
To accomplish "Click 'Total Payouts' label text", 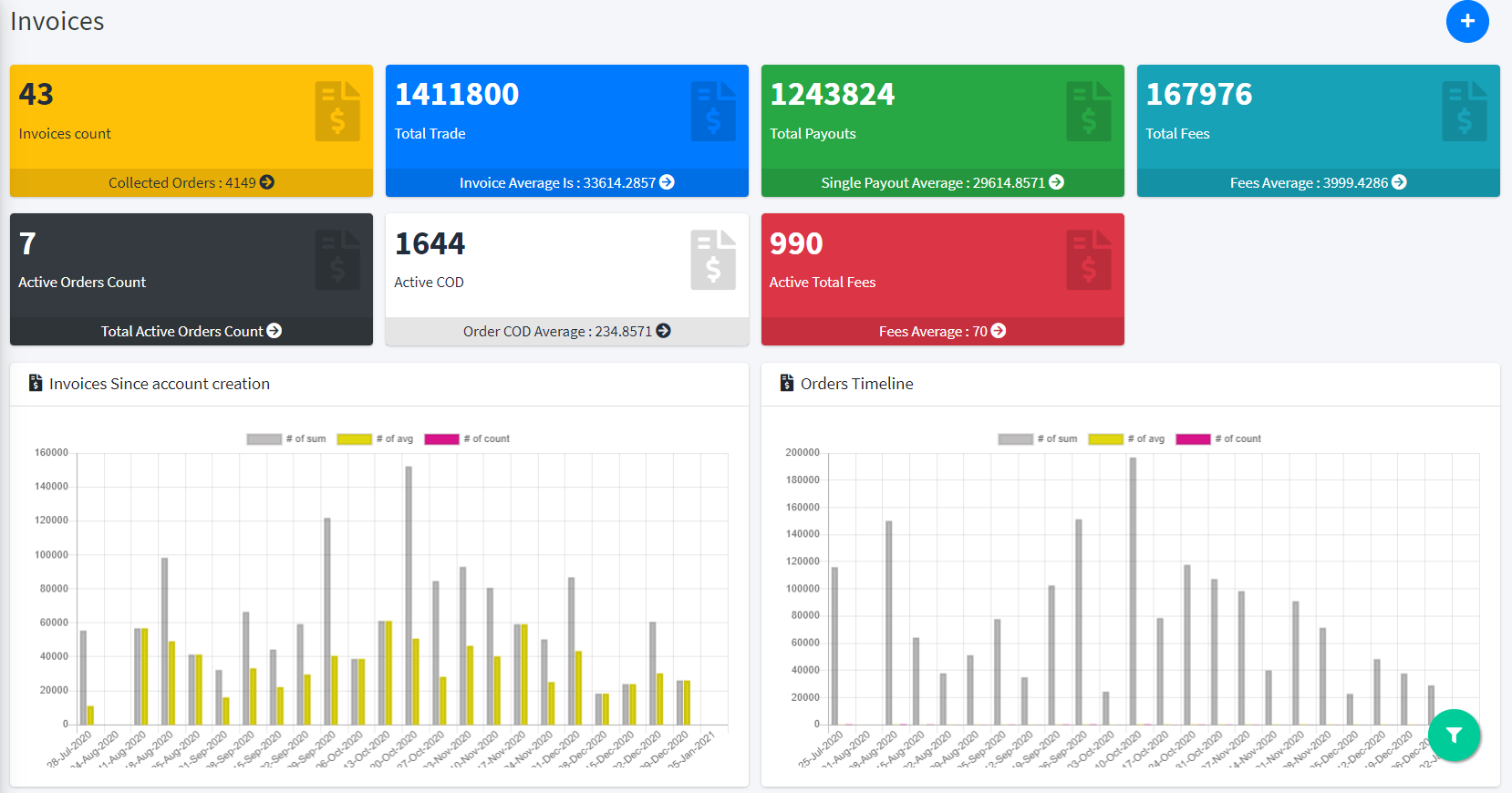I will click(x=813, y=134).
